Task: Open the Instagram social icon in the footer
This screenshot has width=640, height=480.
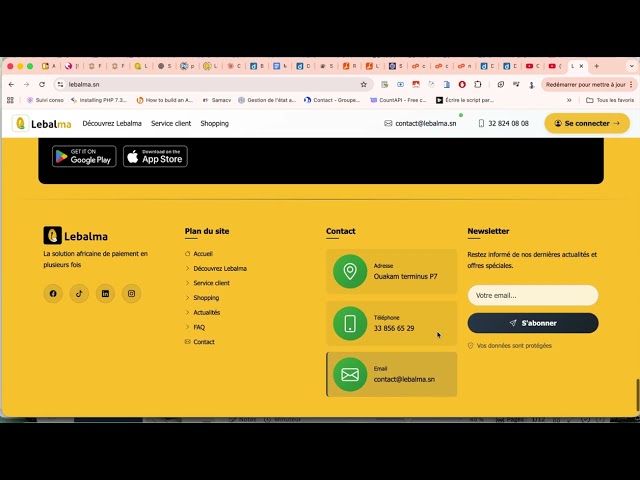Action: [x=131, y=293]
